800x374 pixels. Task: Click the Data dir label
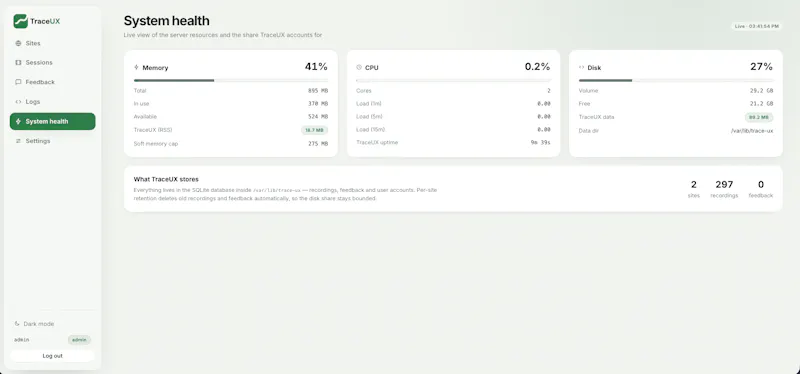(x=589, y=131)
